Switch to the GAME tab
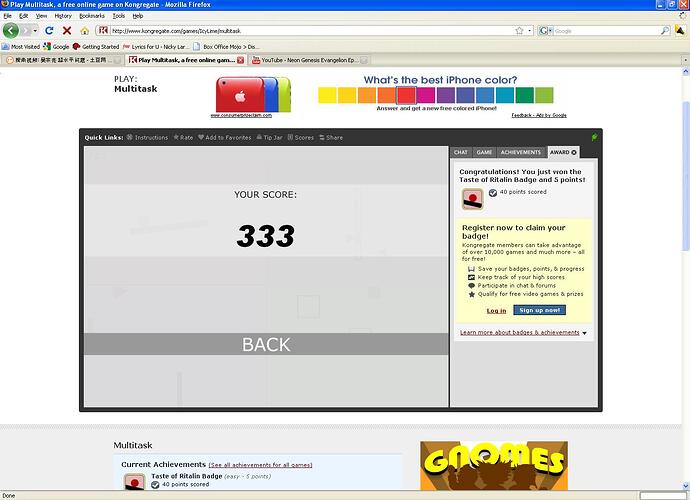This screenshot has width=690, height=500. click(x=484, y=152)
